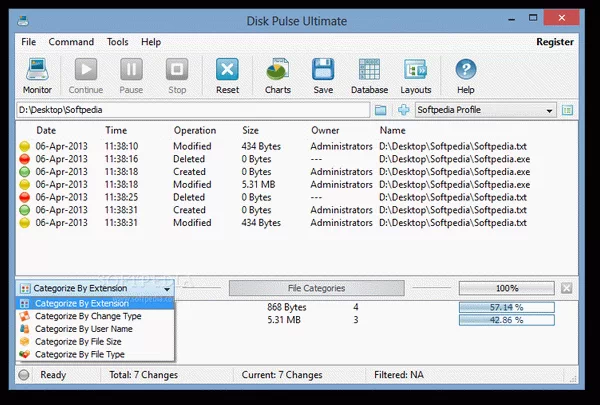
Task: Sort by the Owner column header
Action: [x=325, y=131]
